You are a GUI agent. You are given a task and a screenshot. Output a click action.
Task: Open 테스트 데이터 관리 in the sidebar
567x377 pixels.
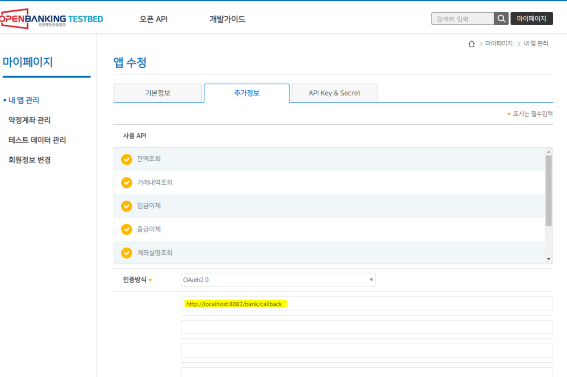coord(37,140)
